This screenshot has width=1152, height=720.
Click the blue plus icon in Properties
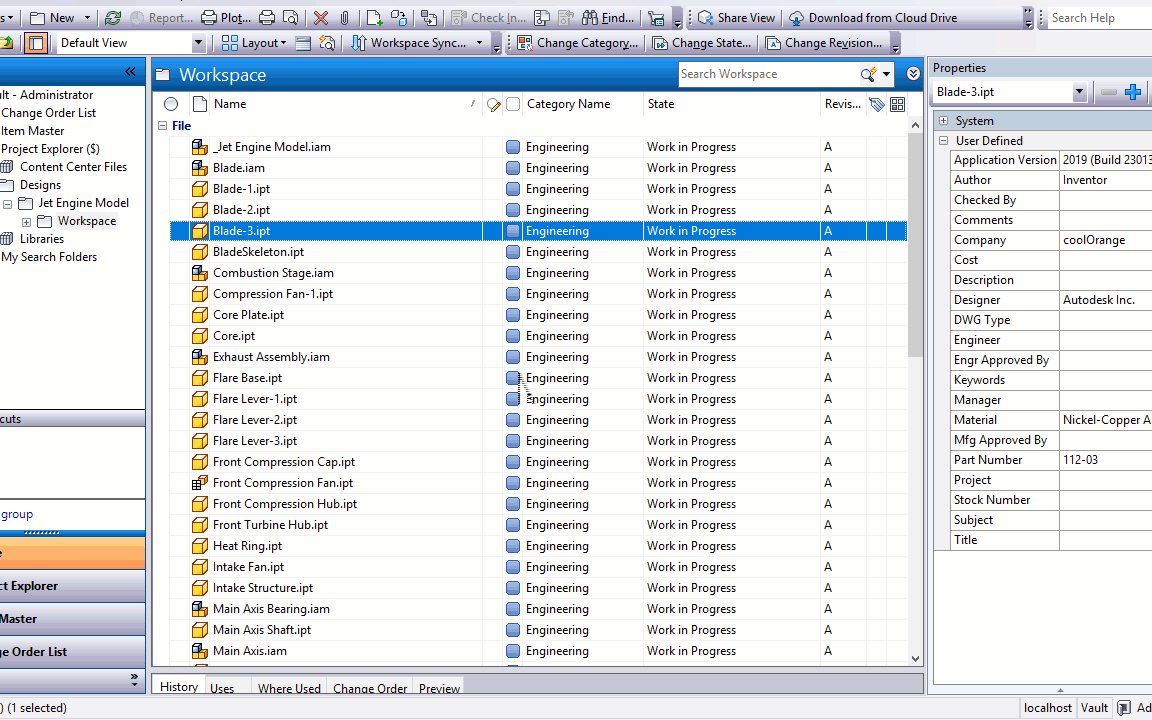click(1133, 92)
